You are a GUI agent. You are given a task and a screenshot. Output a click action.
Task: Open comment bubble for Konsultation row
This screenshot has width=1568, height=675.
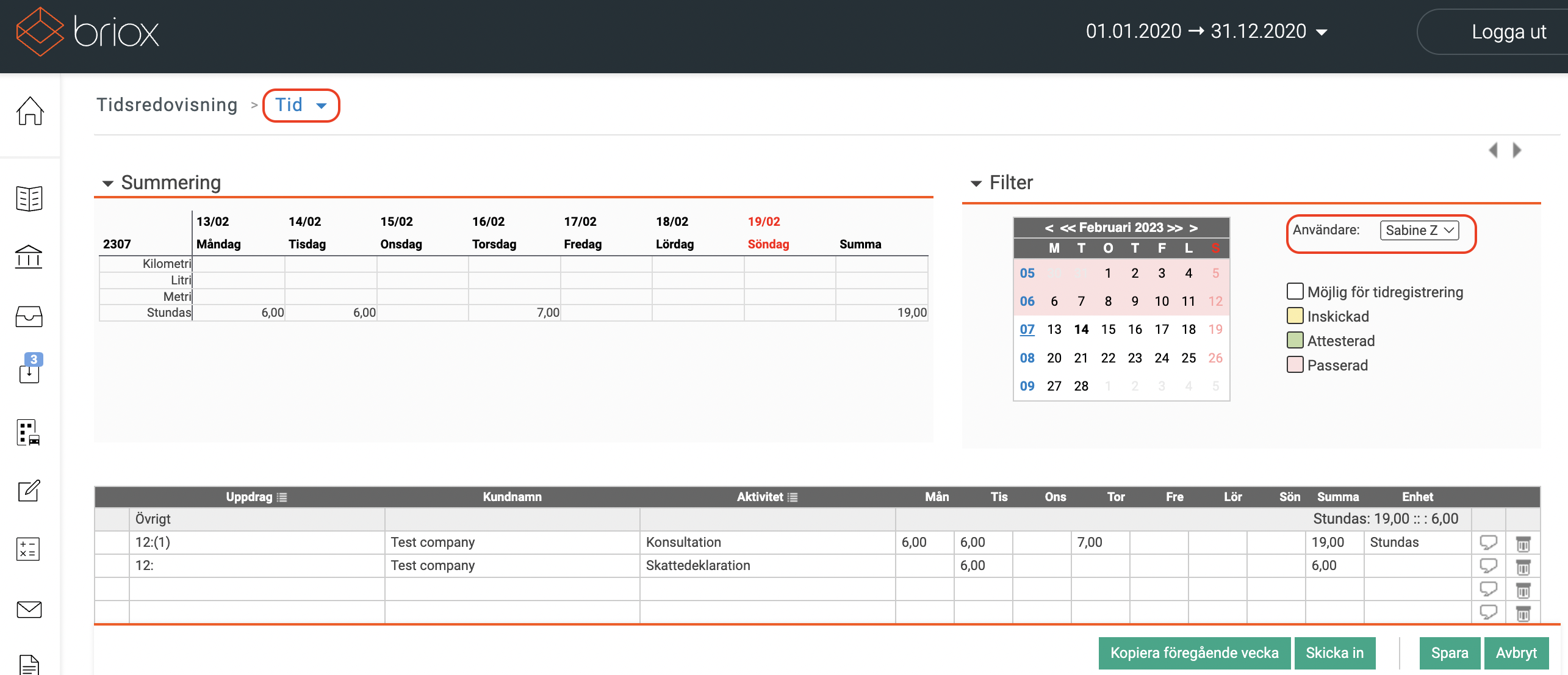[x=1489, y=542]
